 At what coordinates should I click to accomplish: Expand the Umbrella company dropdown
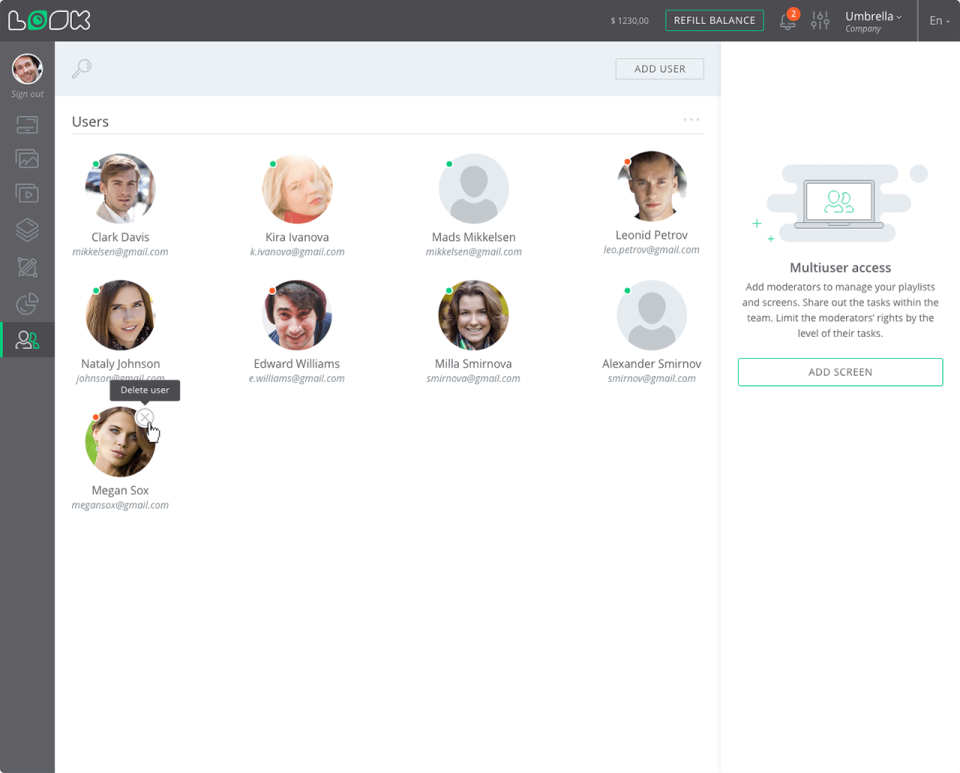click(873, 21)
